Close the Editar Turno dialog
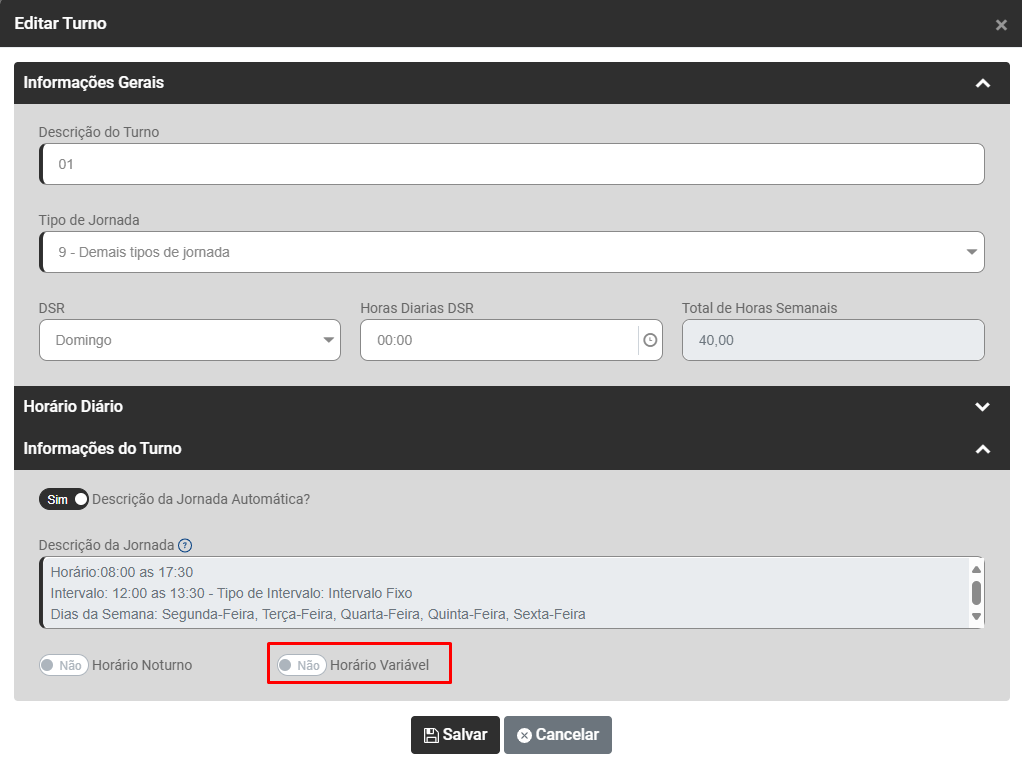 click(1001, 25)
